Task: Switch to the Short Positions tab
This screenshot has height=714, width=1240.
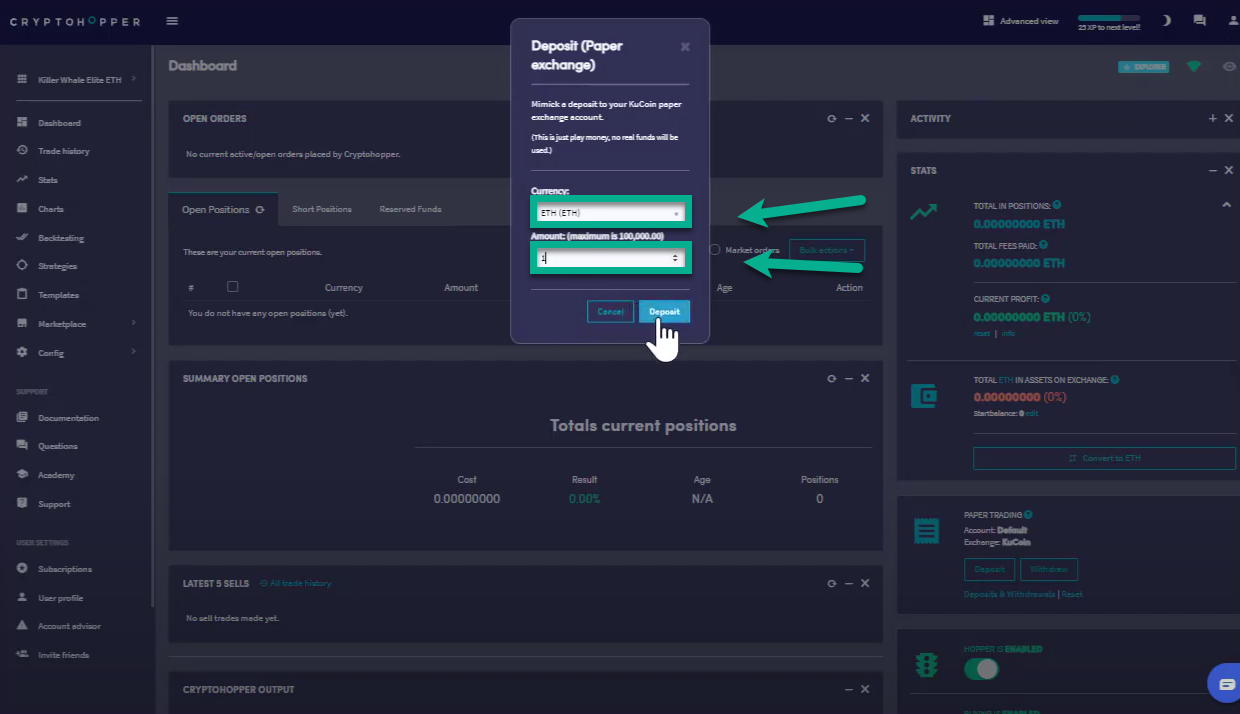Action: pyautogui.click(x=322, y=209)
